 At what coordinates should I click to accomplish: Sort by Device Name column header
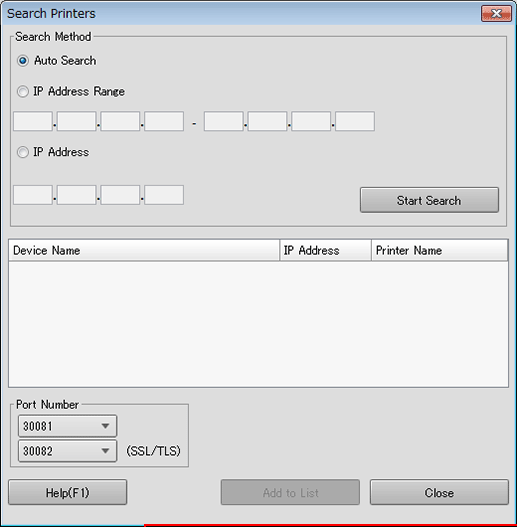coord(144,250)
